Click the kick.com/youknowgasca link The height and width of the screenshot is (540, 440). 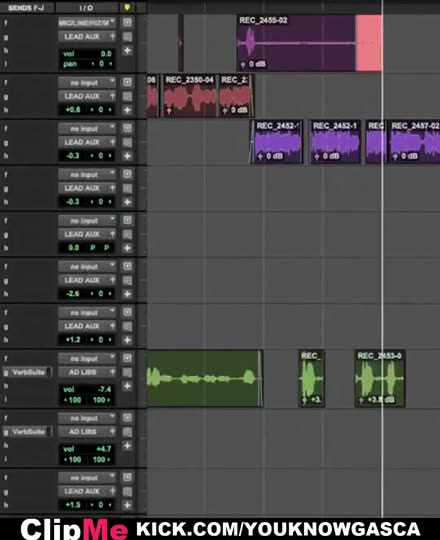pyautogui.click(x=278, y=529)
